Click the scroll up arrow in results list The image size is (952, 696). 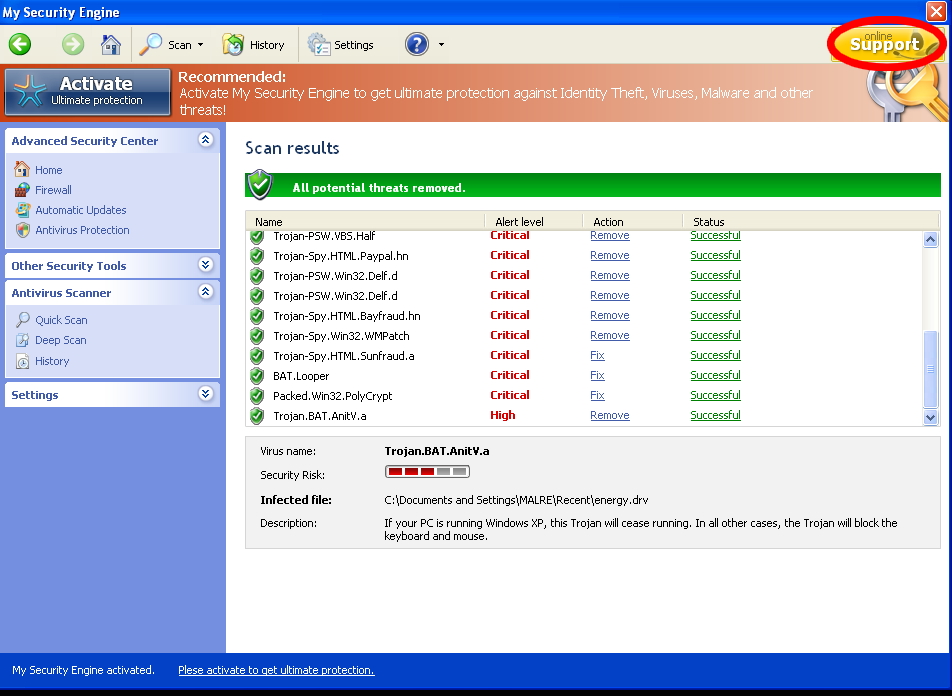pyautogui.click(x=930, y=239)
